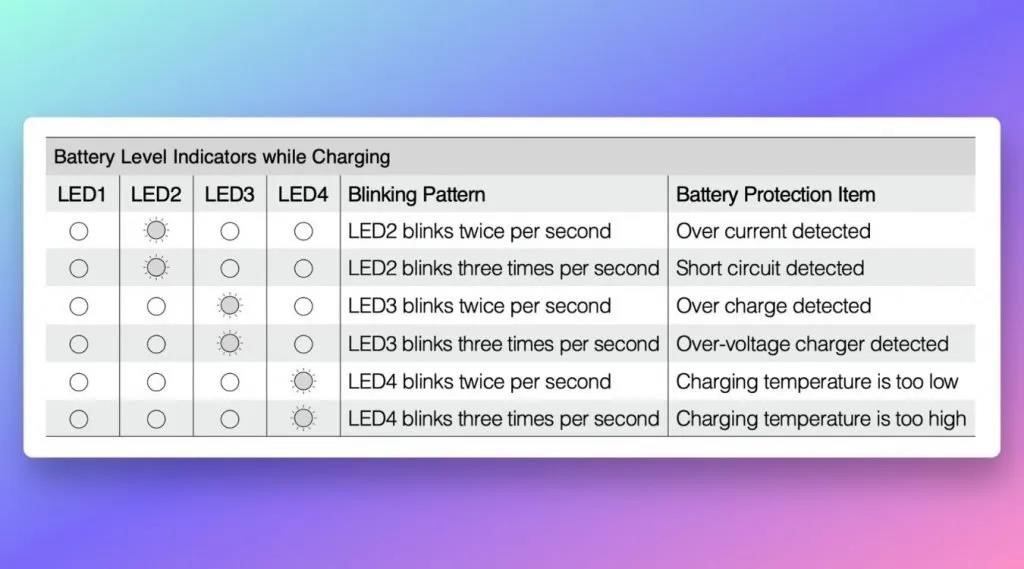The image size is (1024, 569).
Task: Click LED2 circle in over charge detected row
Action: pos(156,306)
